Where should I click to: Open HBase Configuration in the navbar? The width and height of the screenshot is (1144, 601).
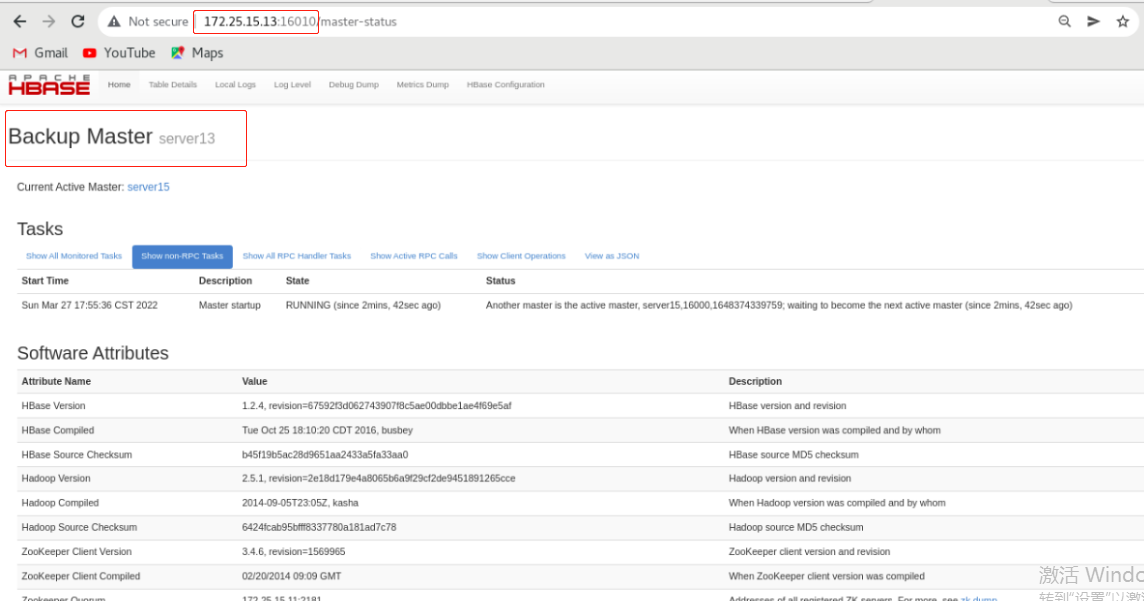coord(506,85)
